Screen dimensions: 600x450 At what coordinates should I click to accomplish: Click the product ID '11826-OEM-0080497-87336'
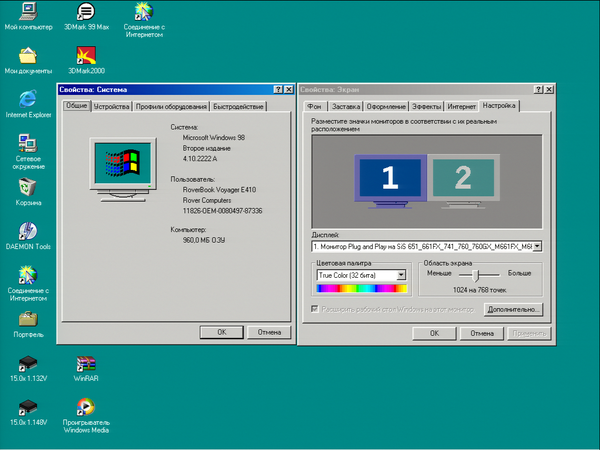pyautogui.click(x=222, y=211)
